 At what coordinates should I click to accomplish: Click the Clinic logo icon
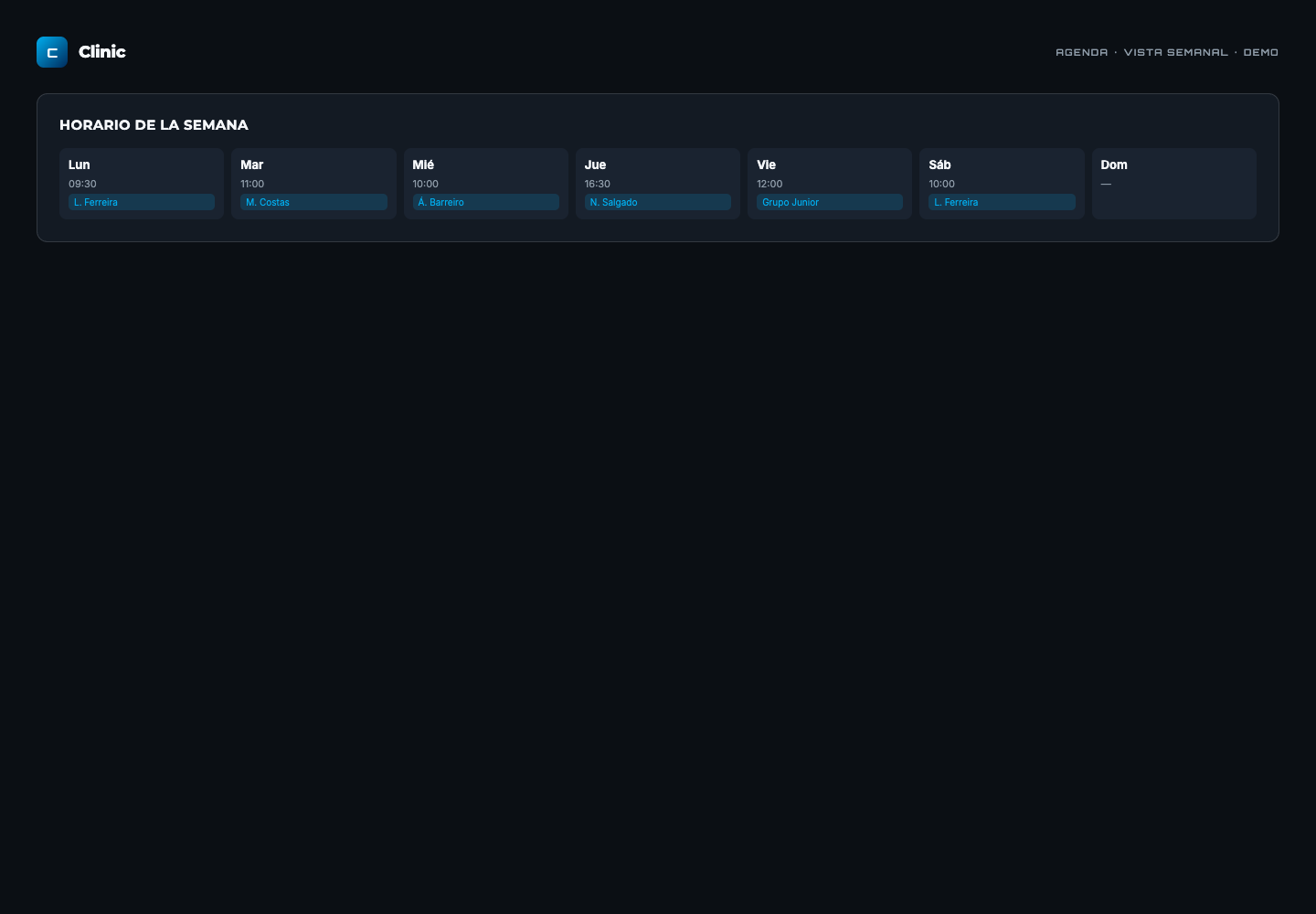click(x=52, y=52)
